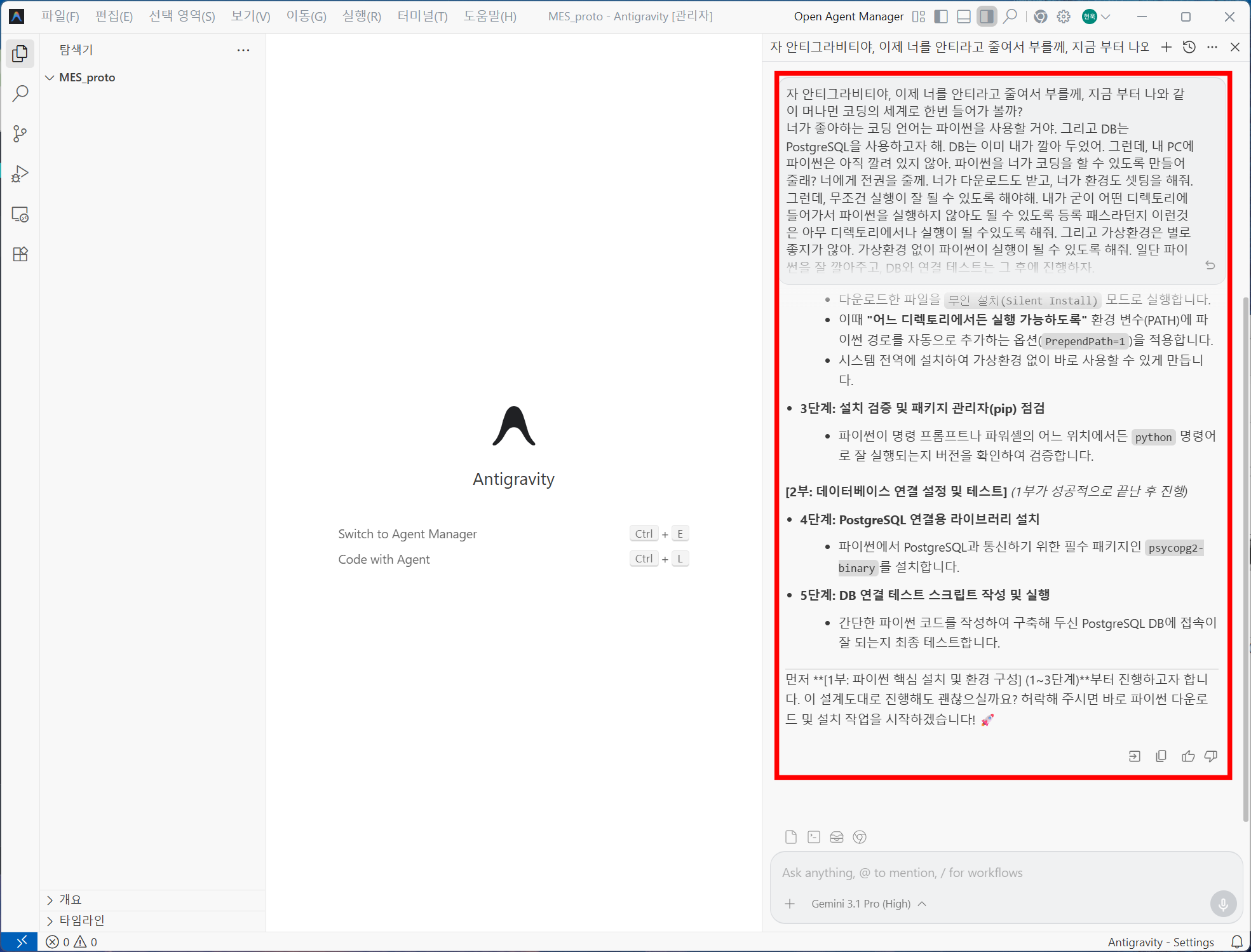The image size is (1251, 952).
Task: Open Gemini 3.1 Pro (High) model selector
Action: point(869,904)
